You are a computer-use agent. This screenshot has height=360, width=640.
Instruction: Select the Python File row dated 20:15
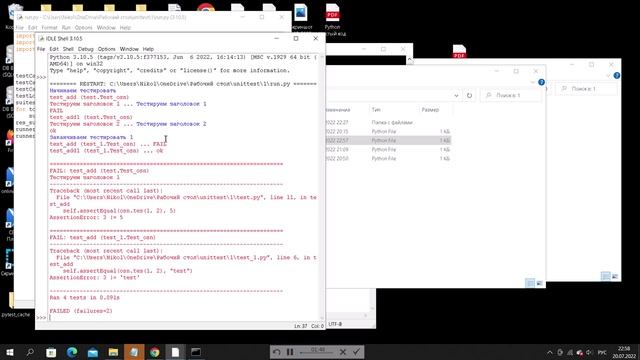point(389,131)
